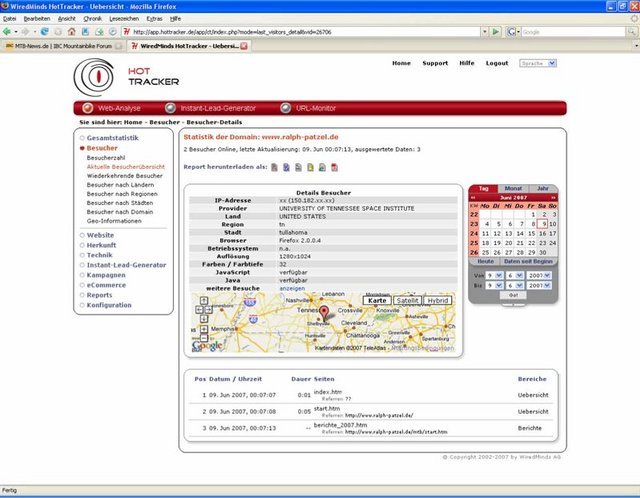Open the Bis day dropdown
The height and width of the screenshot is (498, 640).
tap(494, 285)
